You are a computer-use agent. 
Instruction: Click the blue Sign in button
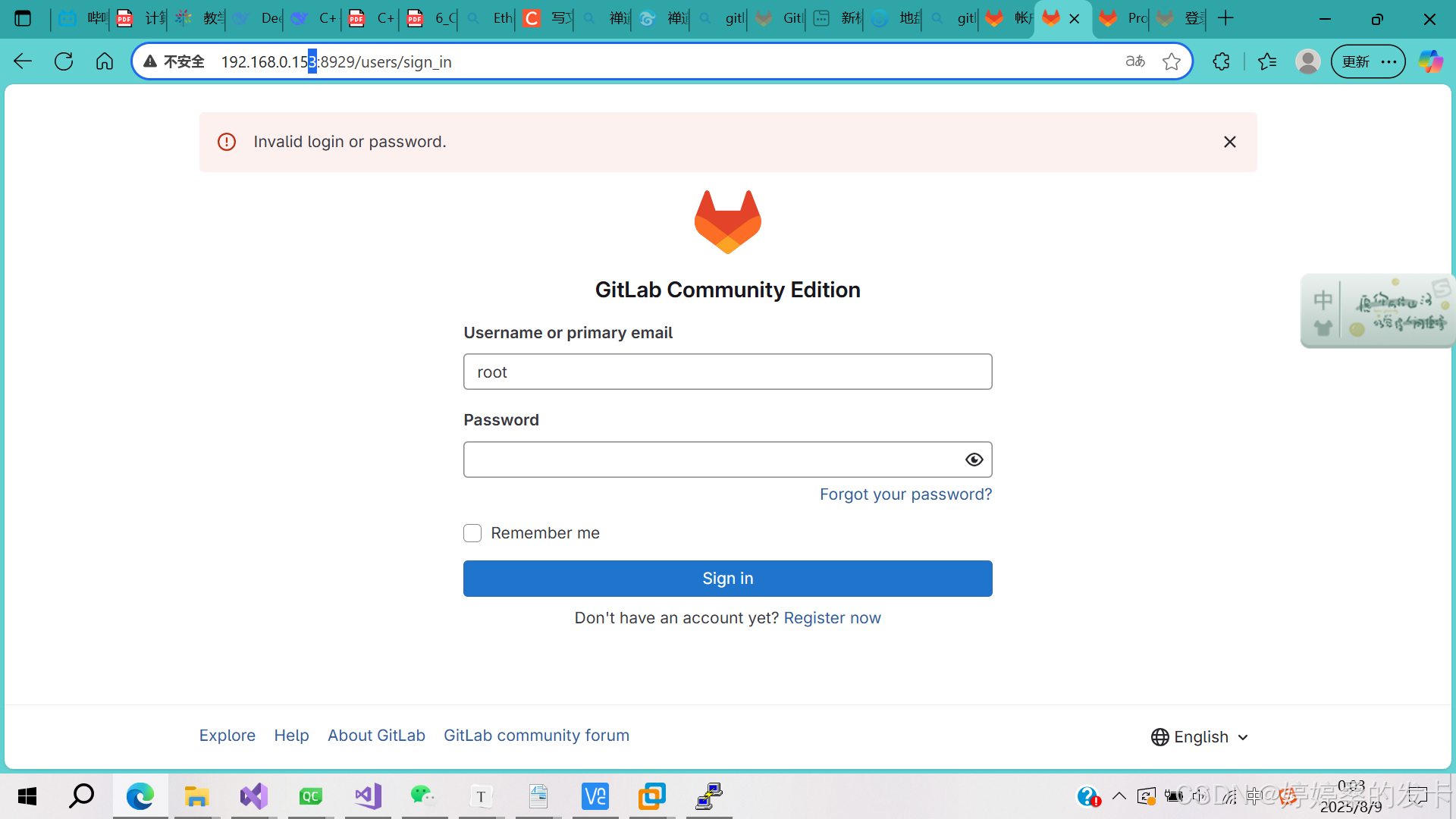pyautogui.click(x=728, y=579)
